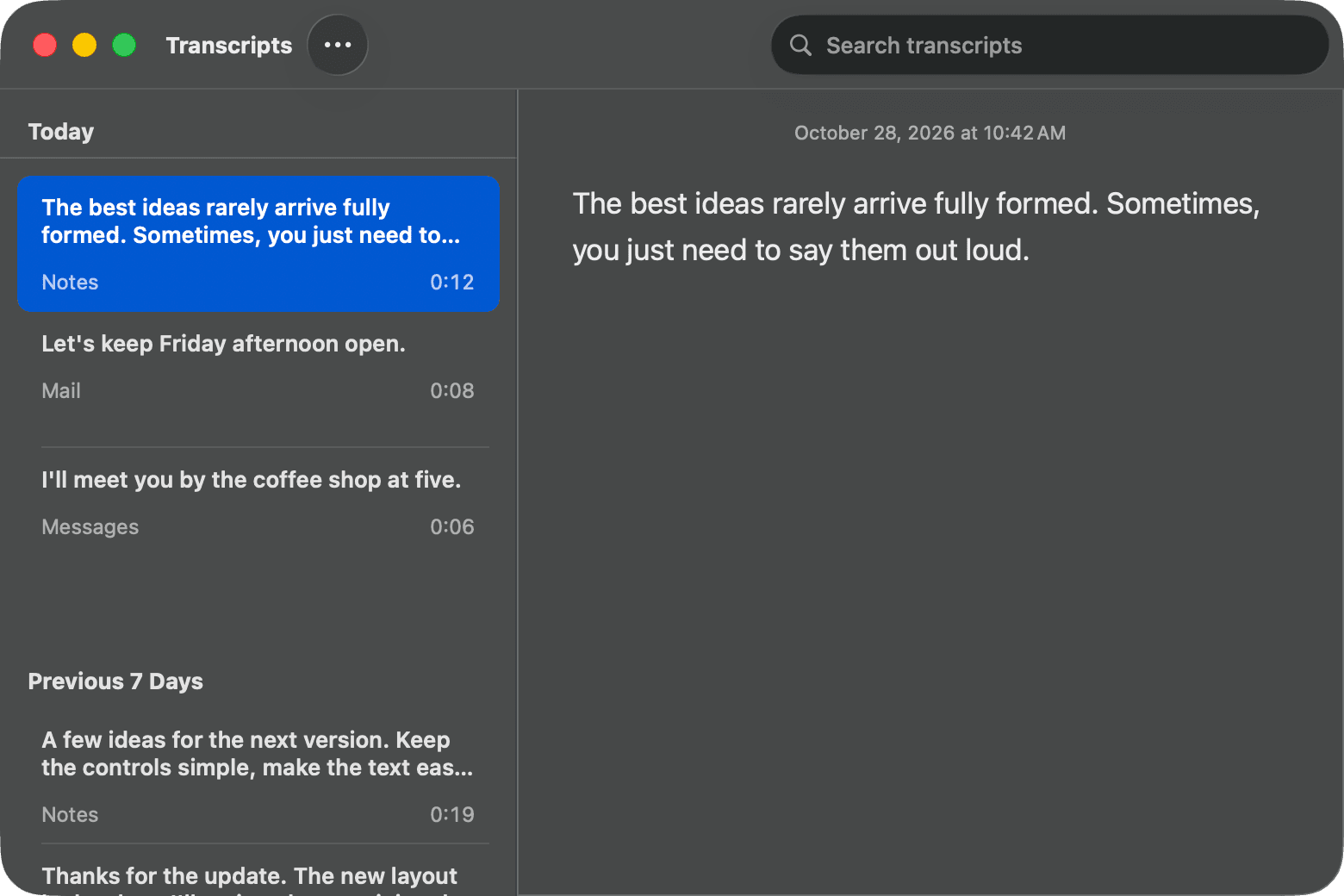Screen dimensions: 1344x896
Task: Click the transcript body text in detail pane
Action: 916,227
